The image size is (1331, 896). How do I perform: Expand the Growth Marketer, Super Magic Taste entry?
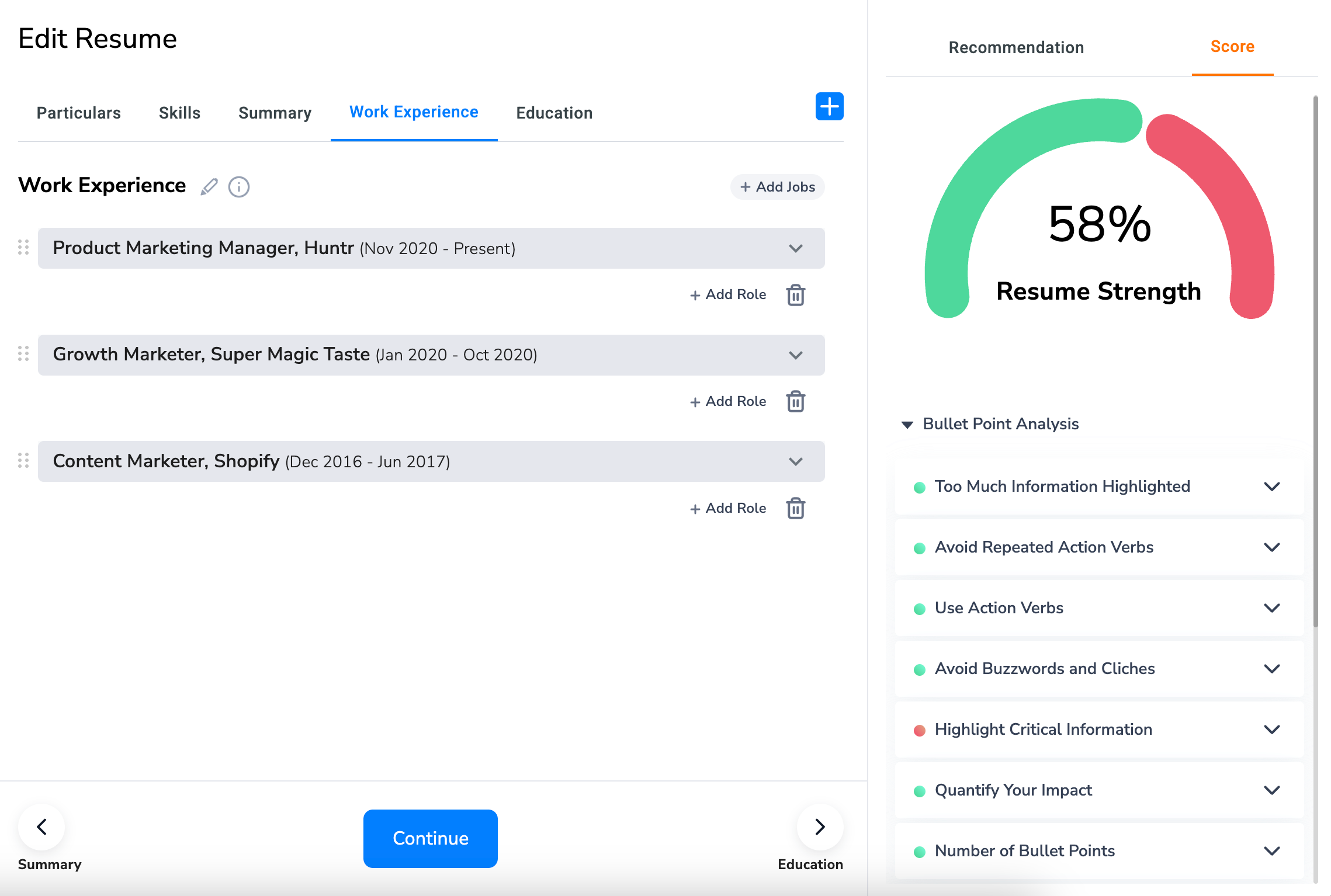click(x=795, y=355)
